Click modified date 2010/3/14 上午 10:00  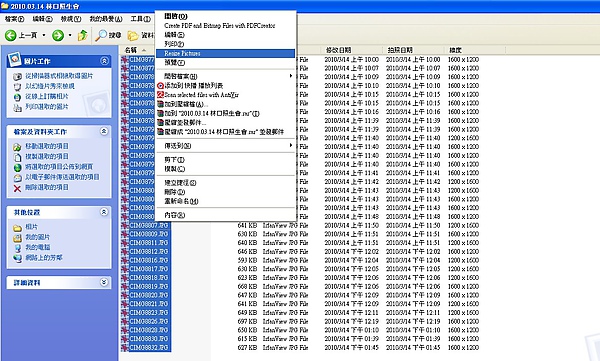click(x=352, y=60)
